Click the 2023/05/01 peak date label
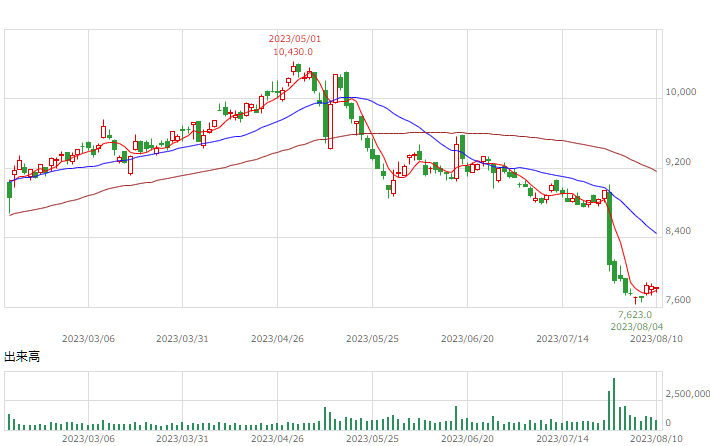 pyautogui.click(x=294, y=39)
